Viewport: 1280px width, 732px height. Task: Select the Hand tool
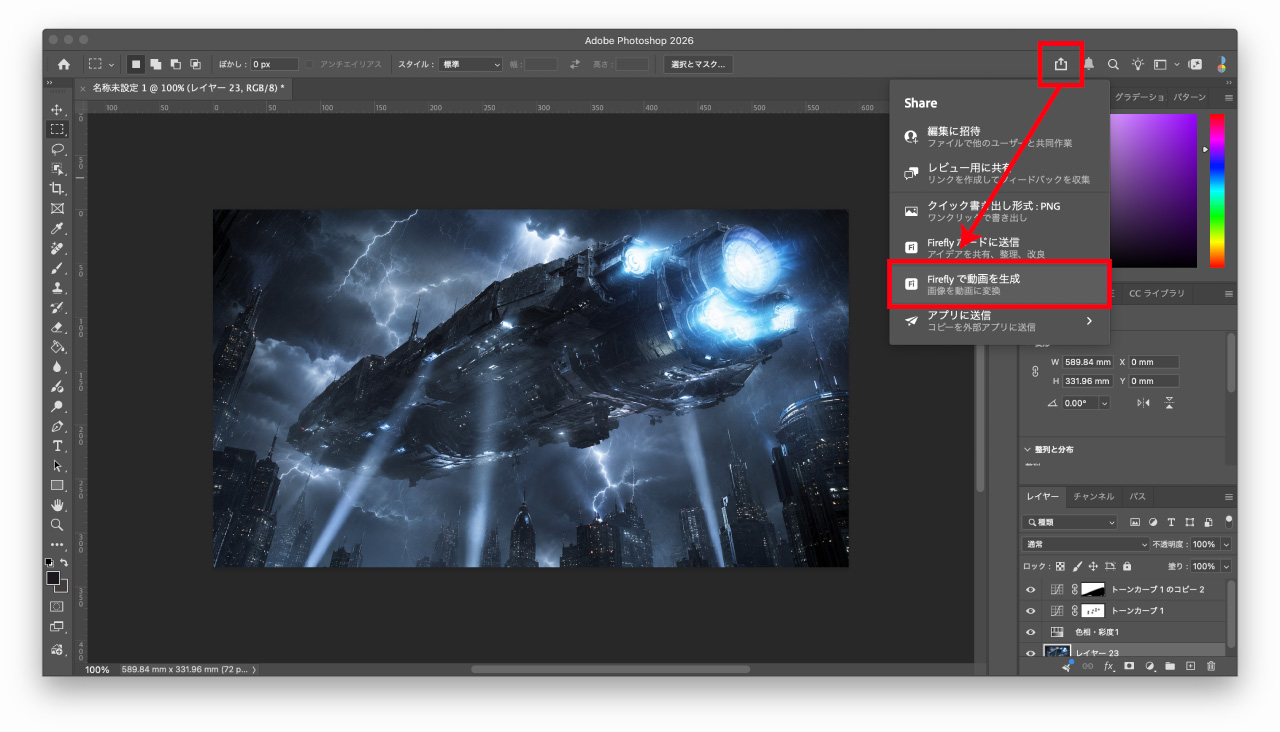point(57,505)
